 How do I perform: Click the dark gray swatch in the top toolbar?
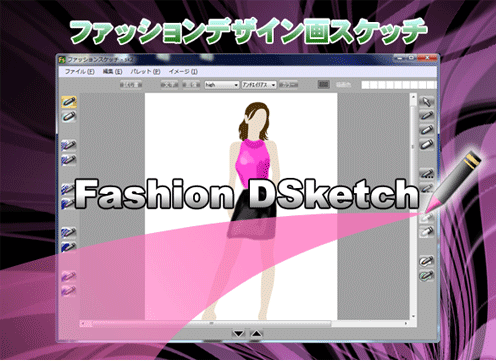324,85
